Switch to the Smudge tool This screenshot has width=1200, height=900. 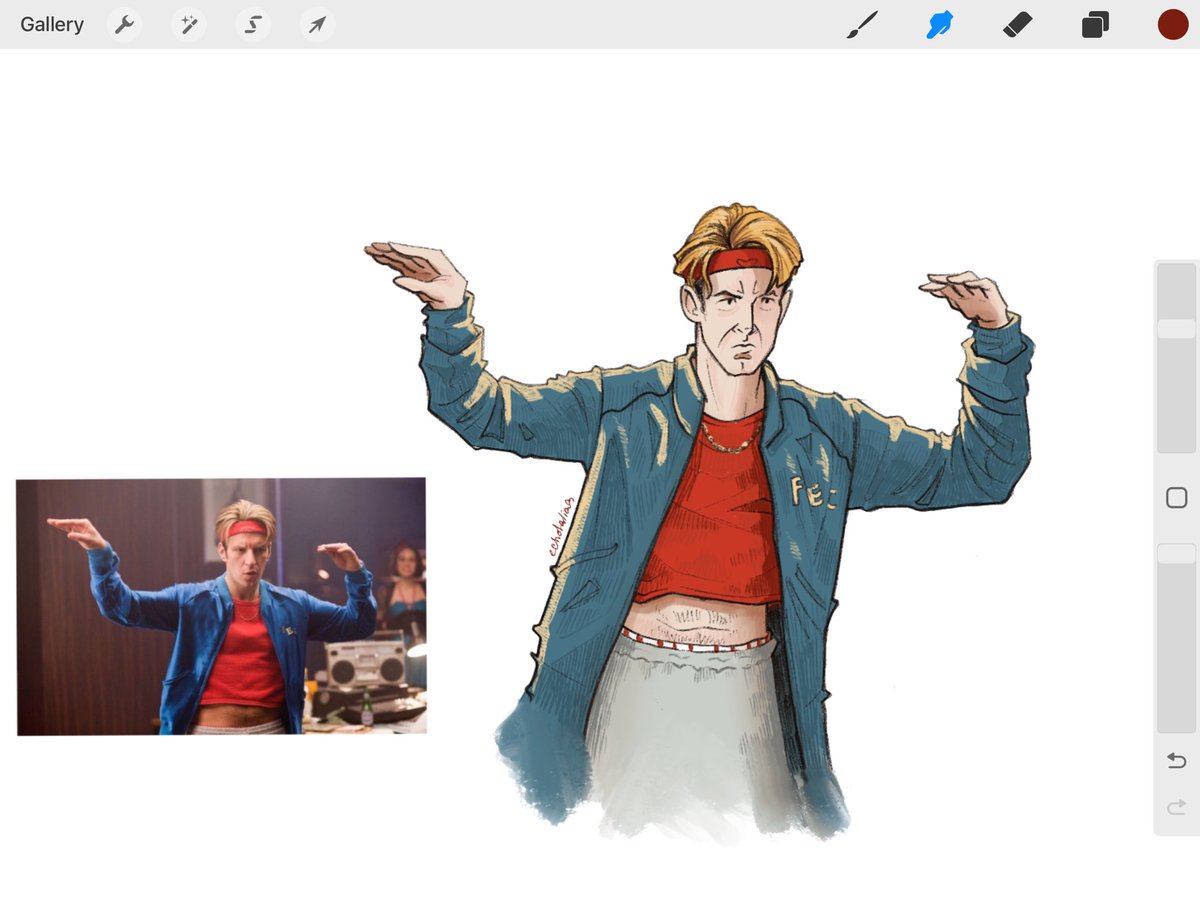939,24
